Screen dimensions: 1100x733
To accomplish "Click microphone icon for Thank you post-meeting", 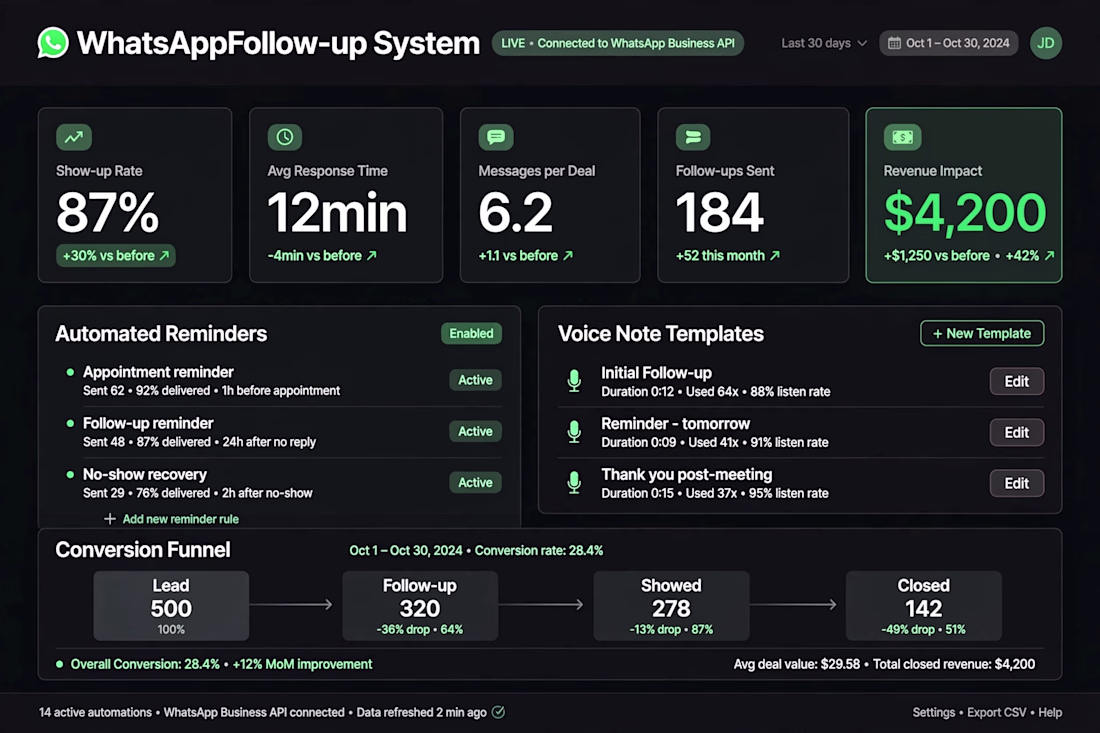I will point(574,483).
